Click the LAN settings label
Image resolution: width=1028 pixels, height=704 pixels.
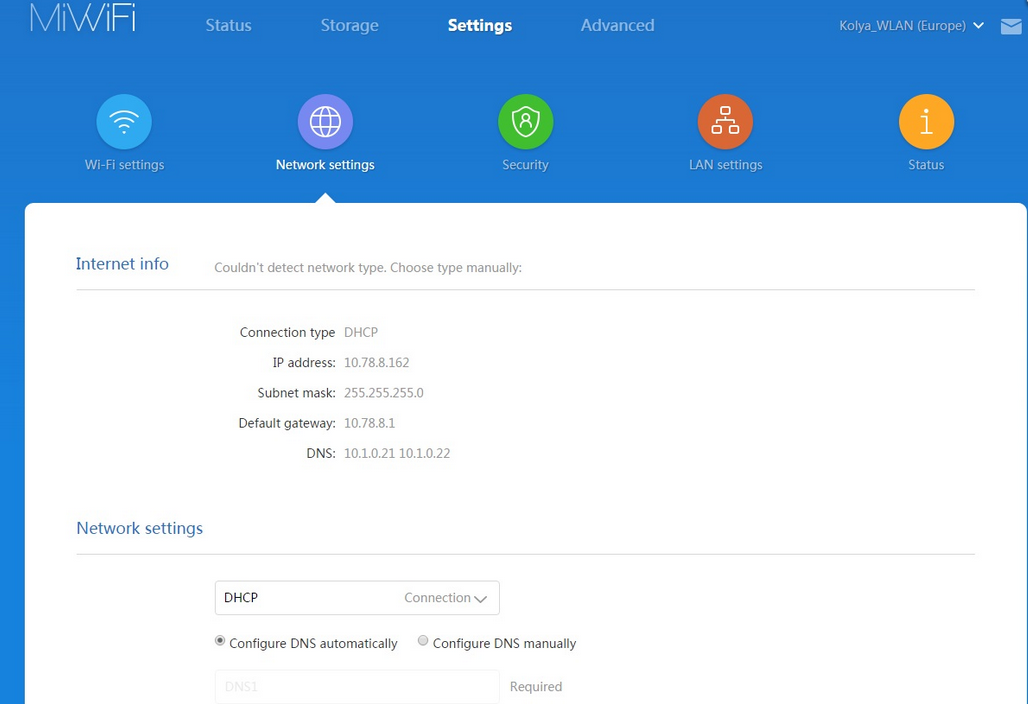[x=725, y=165]
